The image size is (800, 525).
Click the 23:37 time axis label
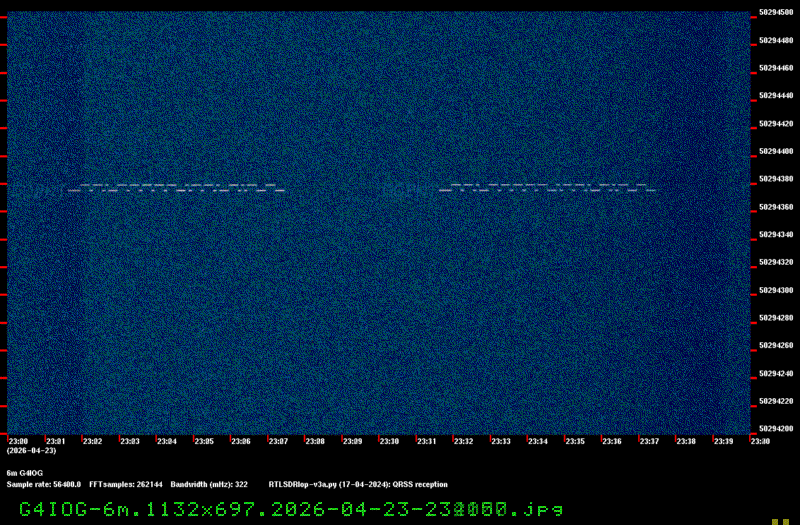point(649,441)
